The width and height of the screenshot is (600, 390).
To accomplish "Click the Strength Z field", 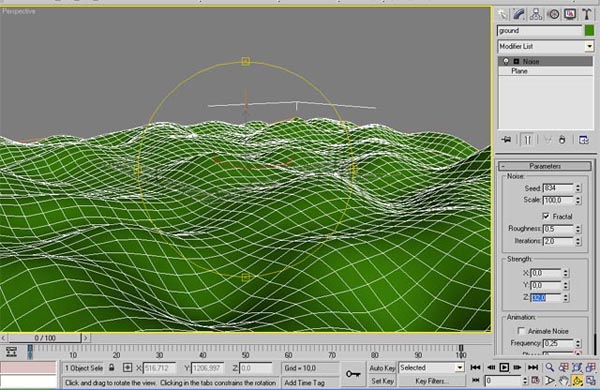I will click(545, 297).
